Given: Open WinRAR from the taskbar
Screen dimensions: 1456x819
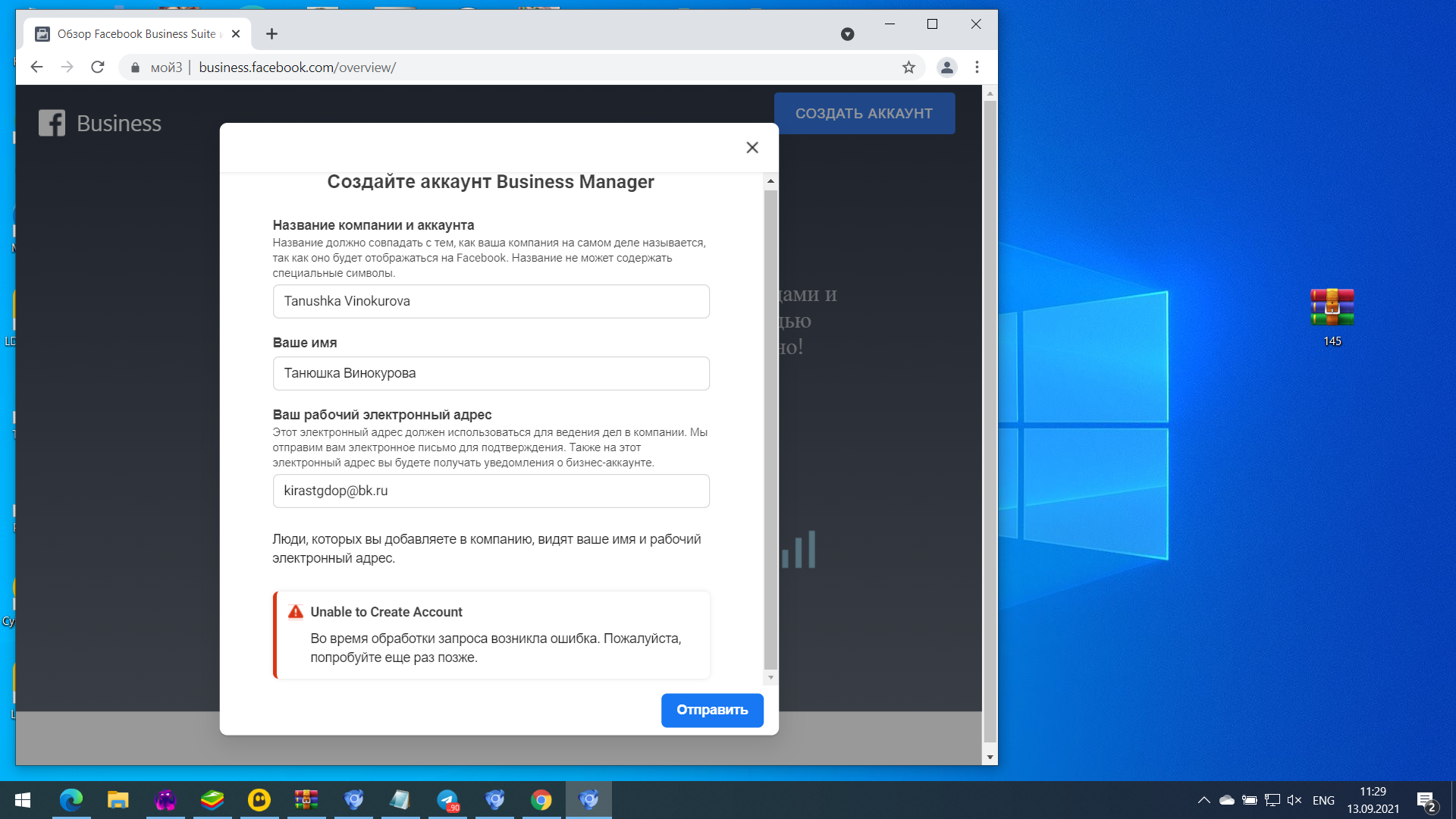Looking at the screenshot, I should point(306,800).
